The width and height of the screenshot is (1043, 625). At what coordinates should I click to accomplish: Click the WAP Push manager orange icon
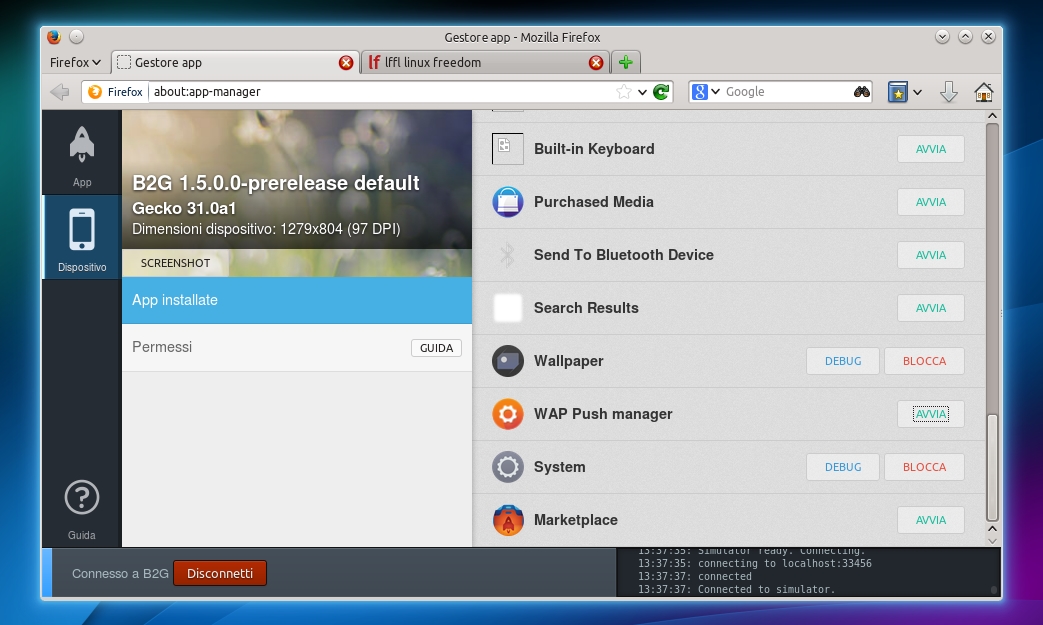508,414
